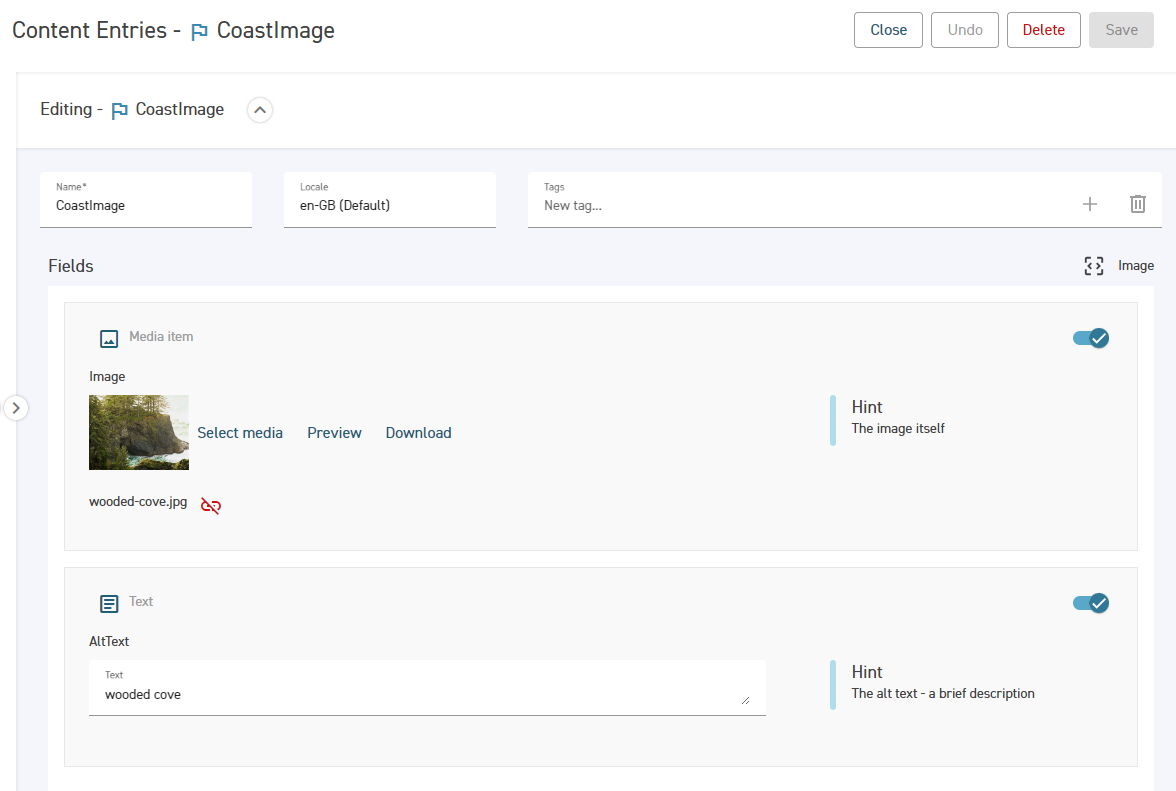Click the flag icon in page title
This screenshot has height=791, width=1176.
point(200,32)
